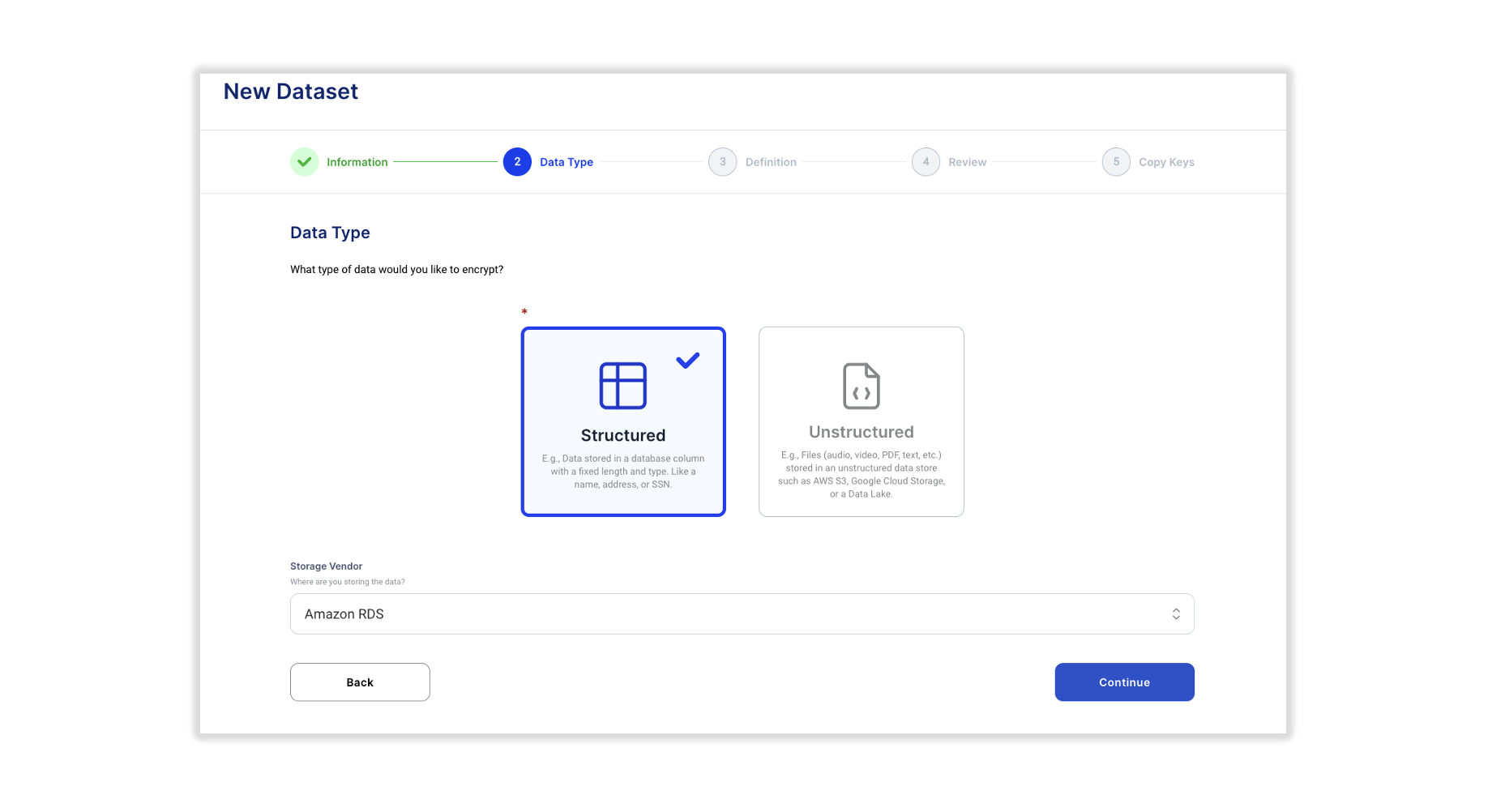Click the Continue button

point(1124,682)
